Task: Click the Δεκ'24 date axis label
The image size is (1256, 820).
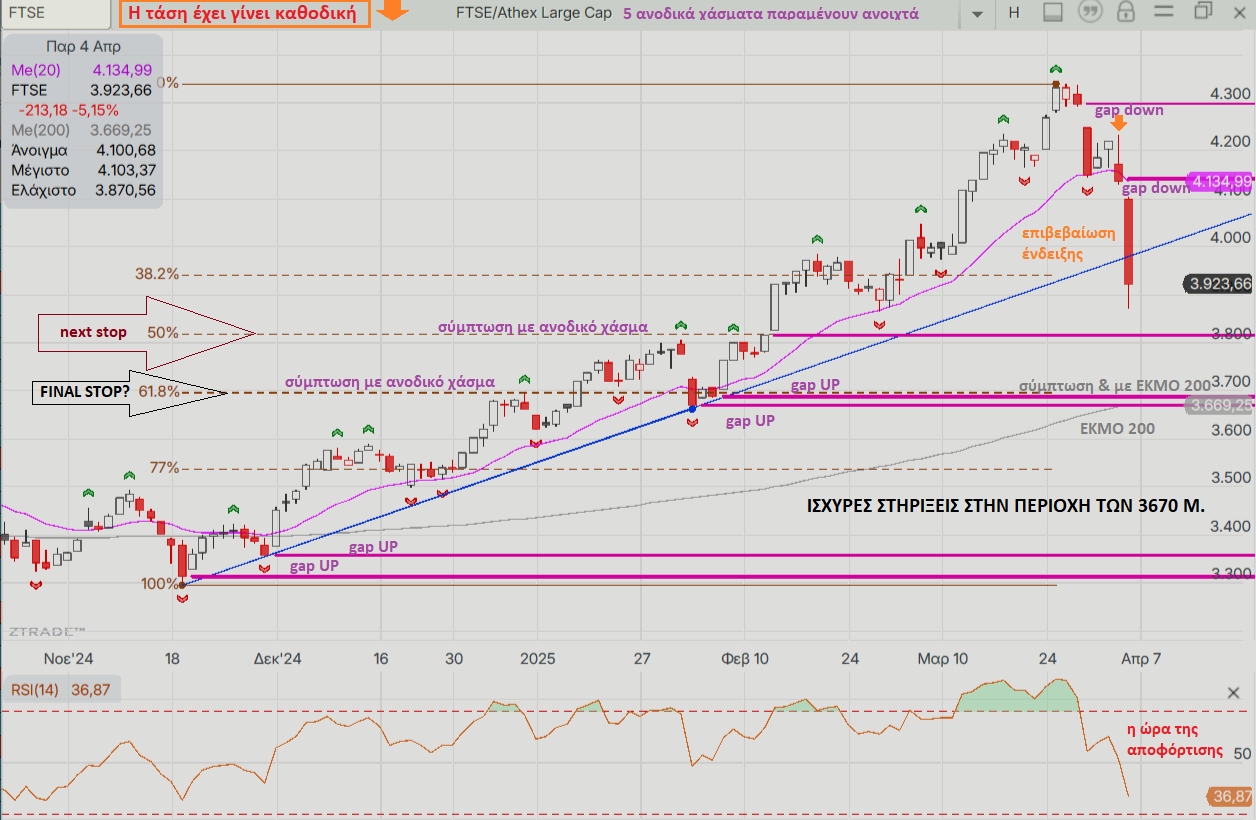Action: coord(277,659)
